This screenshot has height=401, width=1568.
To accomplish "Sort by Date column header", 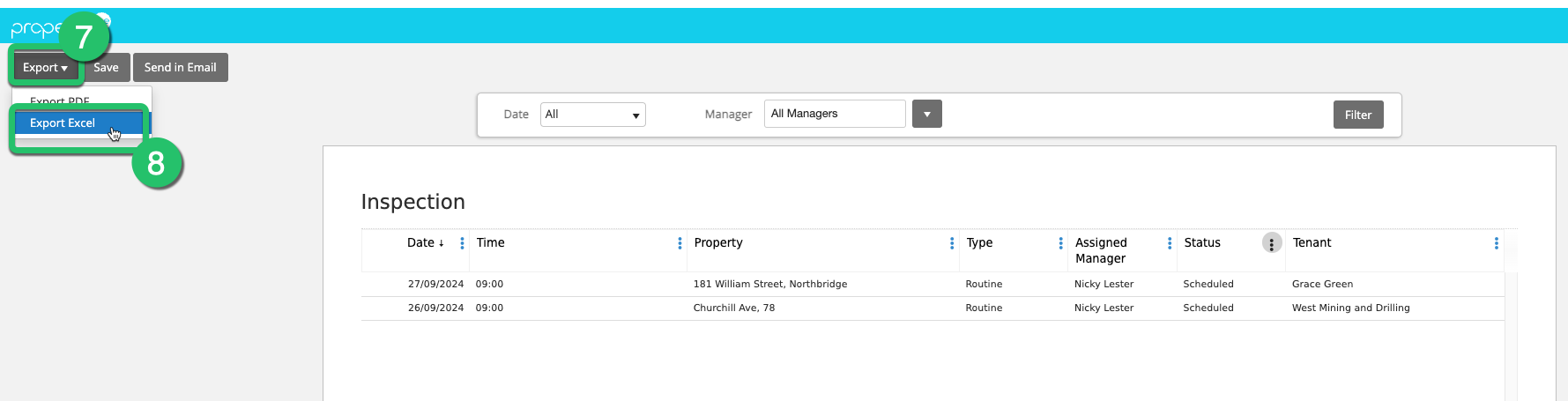I will point(420,243).
